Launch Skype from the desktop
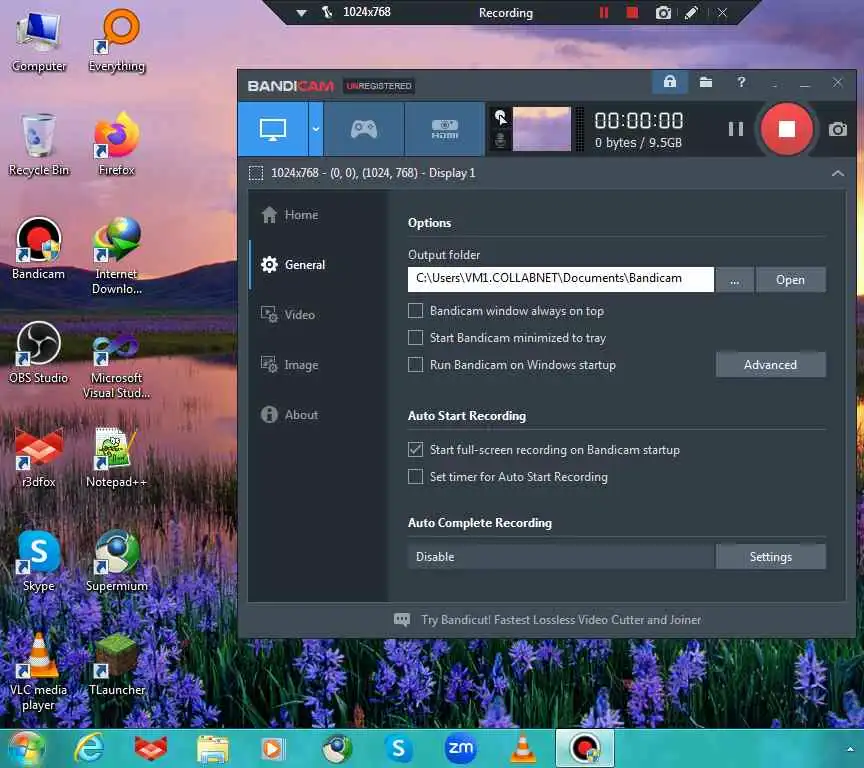This screenshot has height=768, width=864. pos(39,561)
